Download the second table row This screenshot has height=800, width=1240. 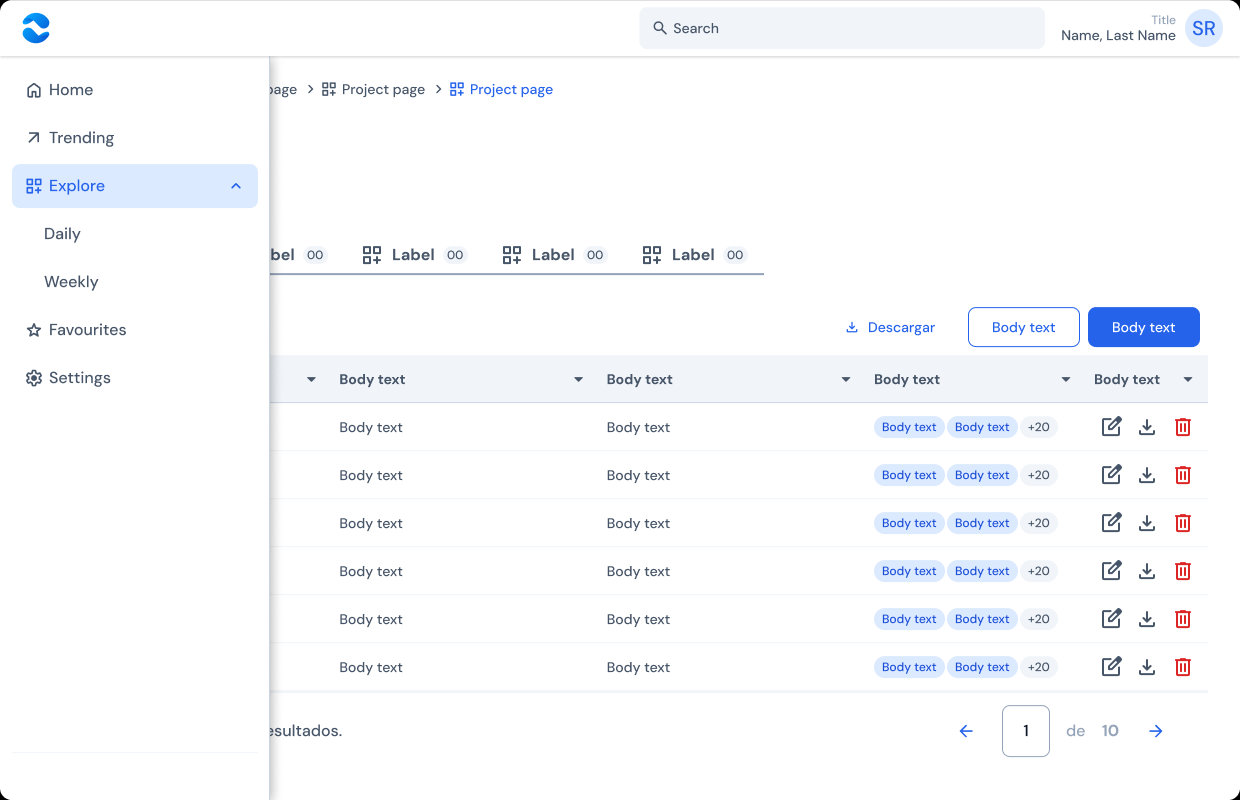point(1147,475)
